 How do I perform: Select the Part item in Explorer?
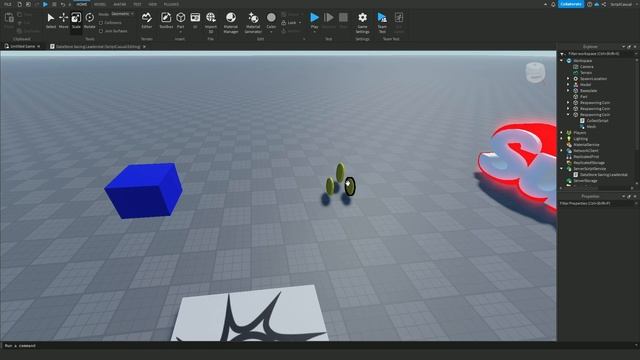coord(584,97)
